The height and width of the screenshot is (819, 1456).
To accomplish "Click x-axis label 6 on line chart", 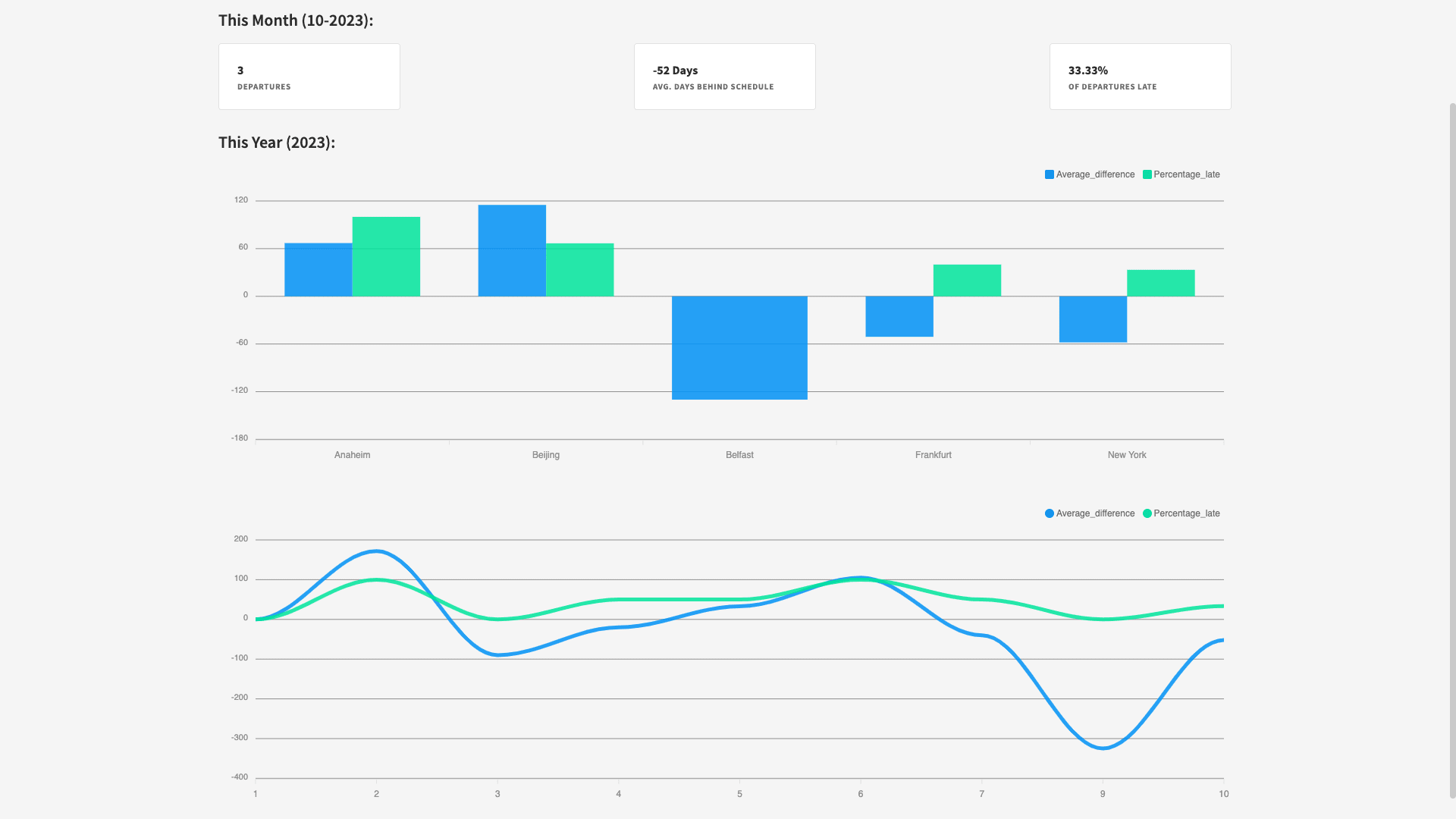I will (x=861, y=794).
